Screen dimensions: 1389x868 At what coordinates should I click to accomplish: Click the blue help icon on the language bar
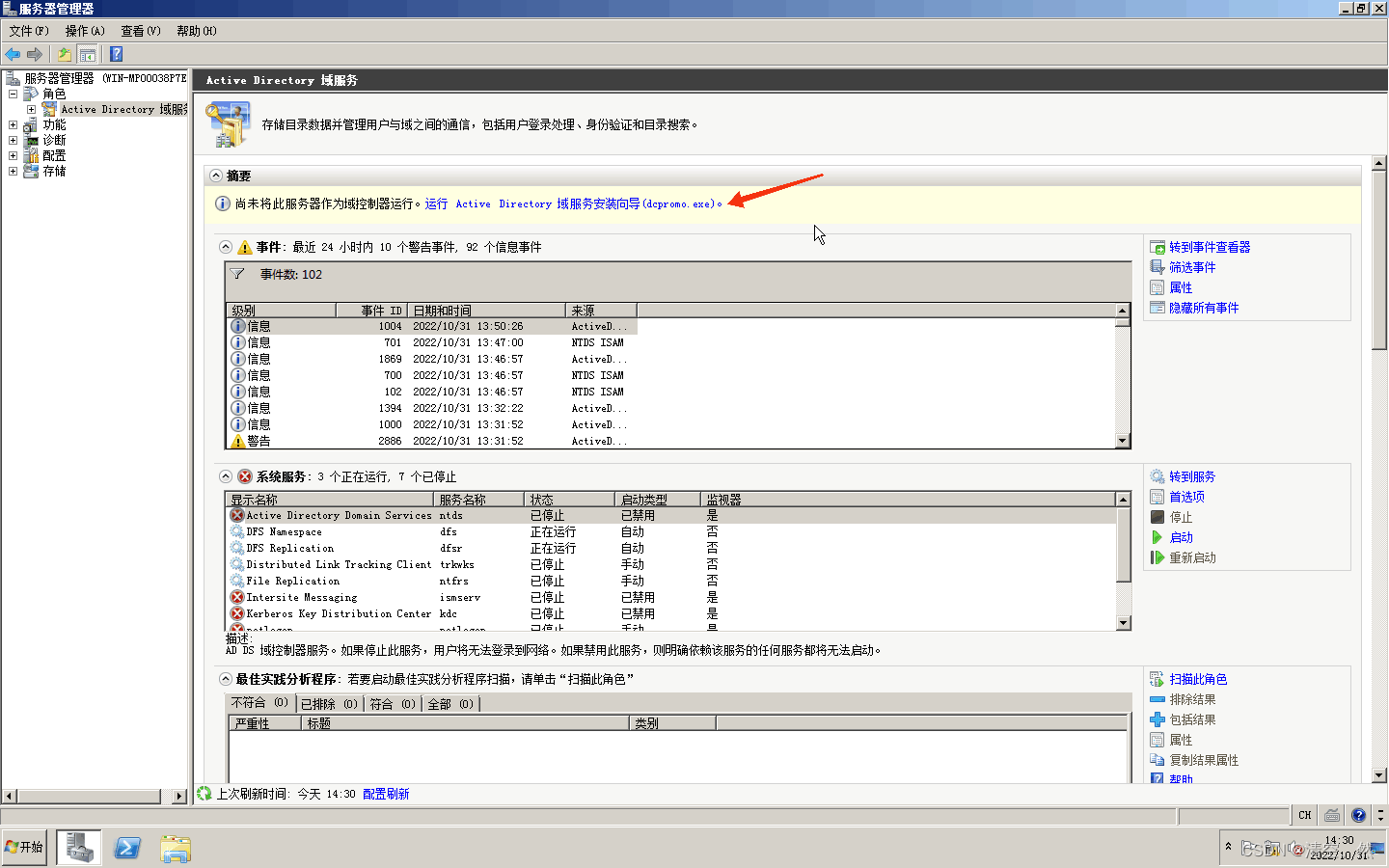[1358, 815]
